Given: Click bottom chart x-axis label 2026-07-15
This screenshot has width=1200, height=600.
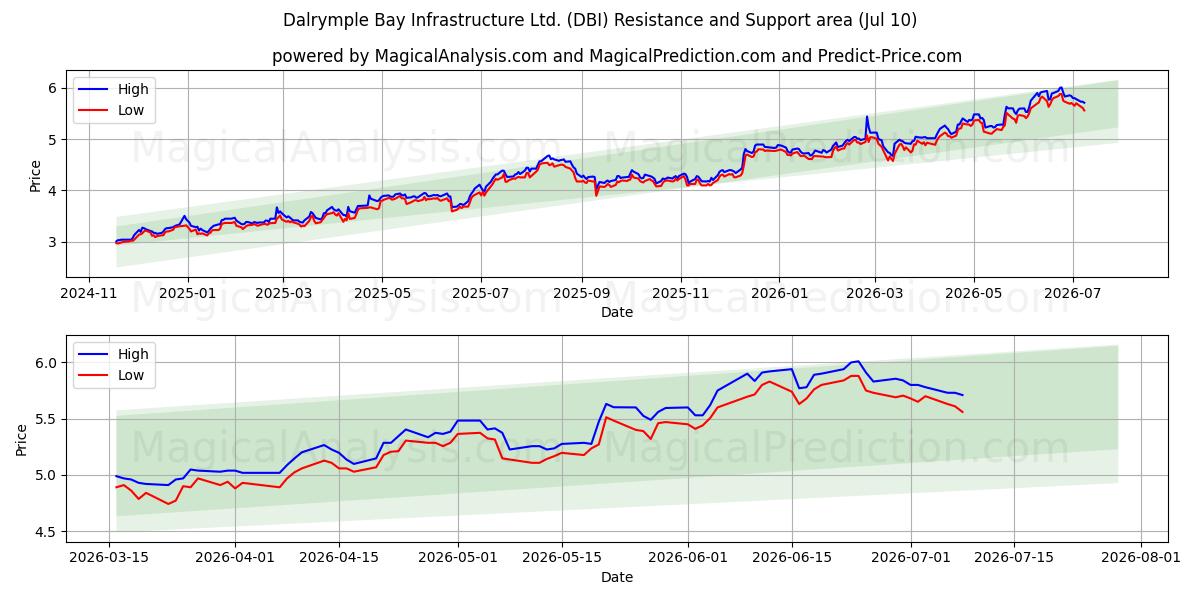Looking at the screenshot, I should coord(1016,558).
